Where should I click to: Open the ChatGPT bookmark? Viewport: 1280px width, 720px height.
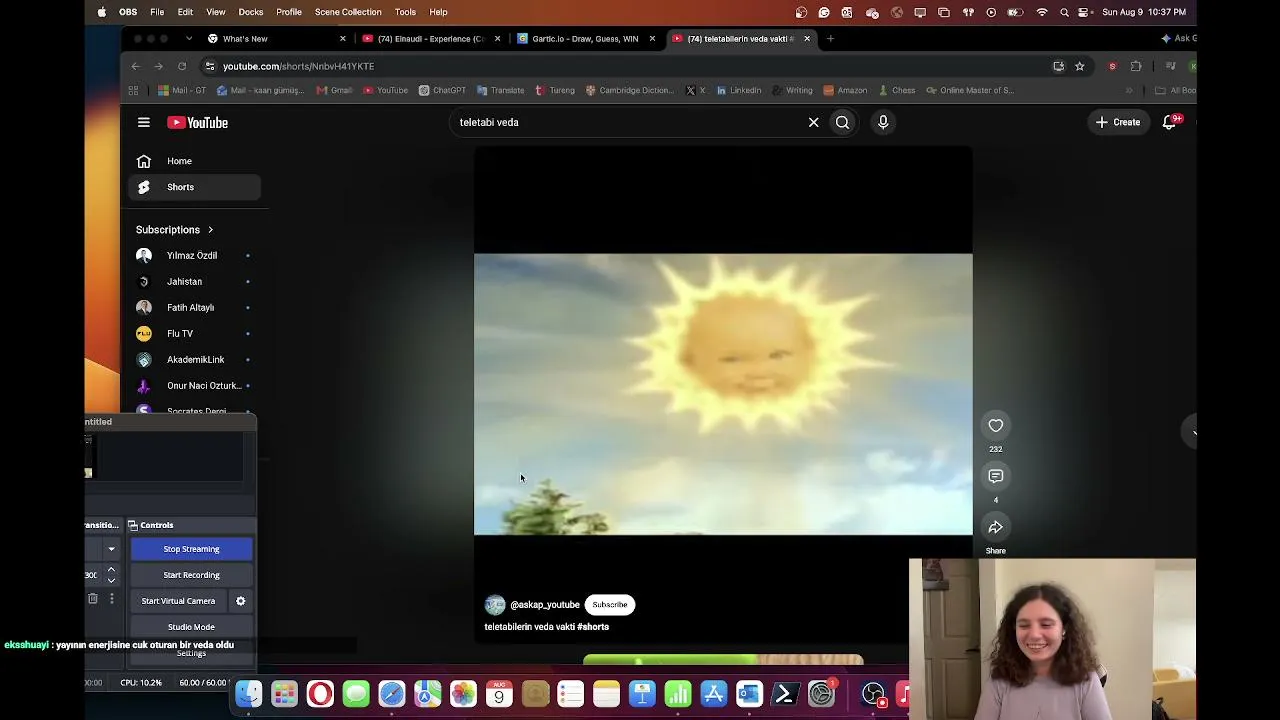coord(442,90)
